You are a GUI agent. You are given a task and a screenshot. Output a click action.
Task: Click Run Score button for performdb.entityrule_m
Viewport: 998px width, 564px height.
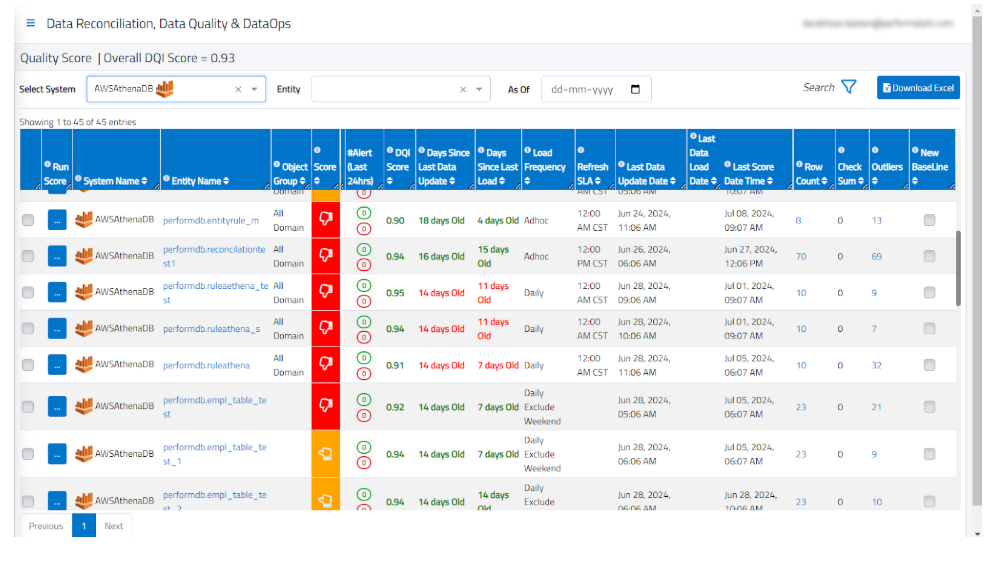[x=57, y=220]
